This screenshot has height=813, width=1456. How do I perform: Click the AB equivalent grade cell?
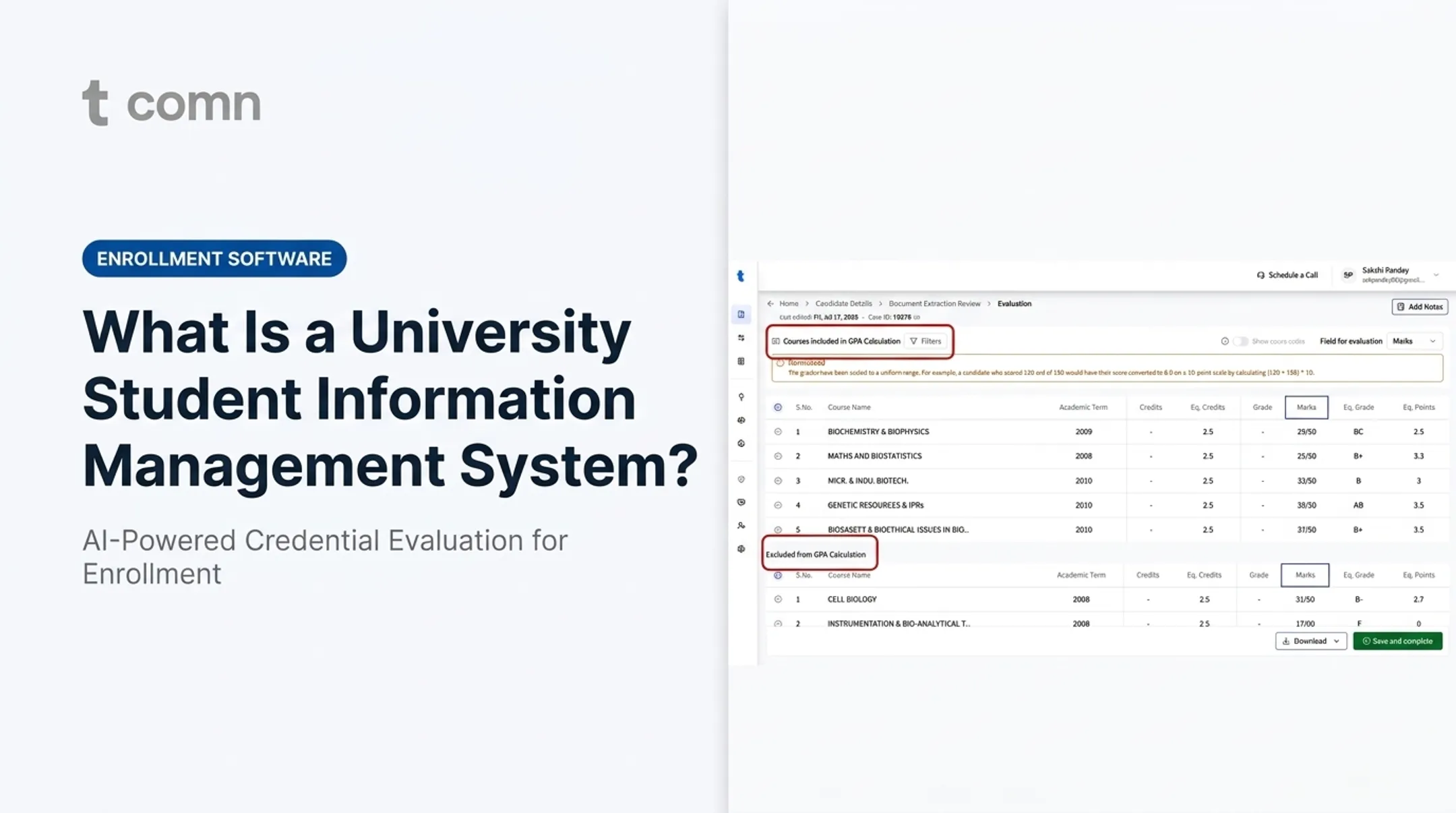click(1358, 505)
